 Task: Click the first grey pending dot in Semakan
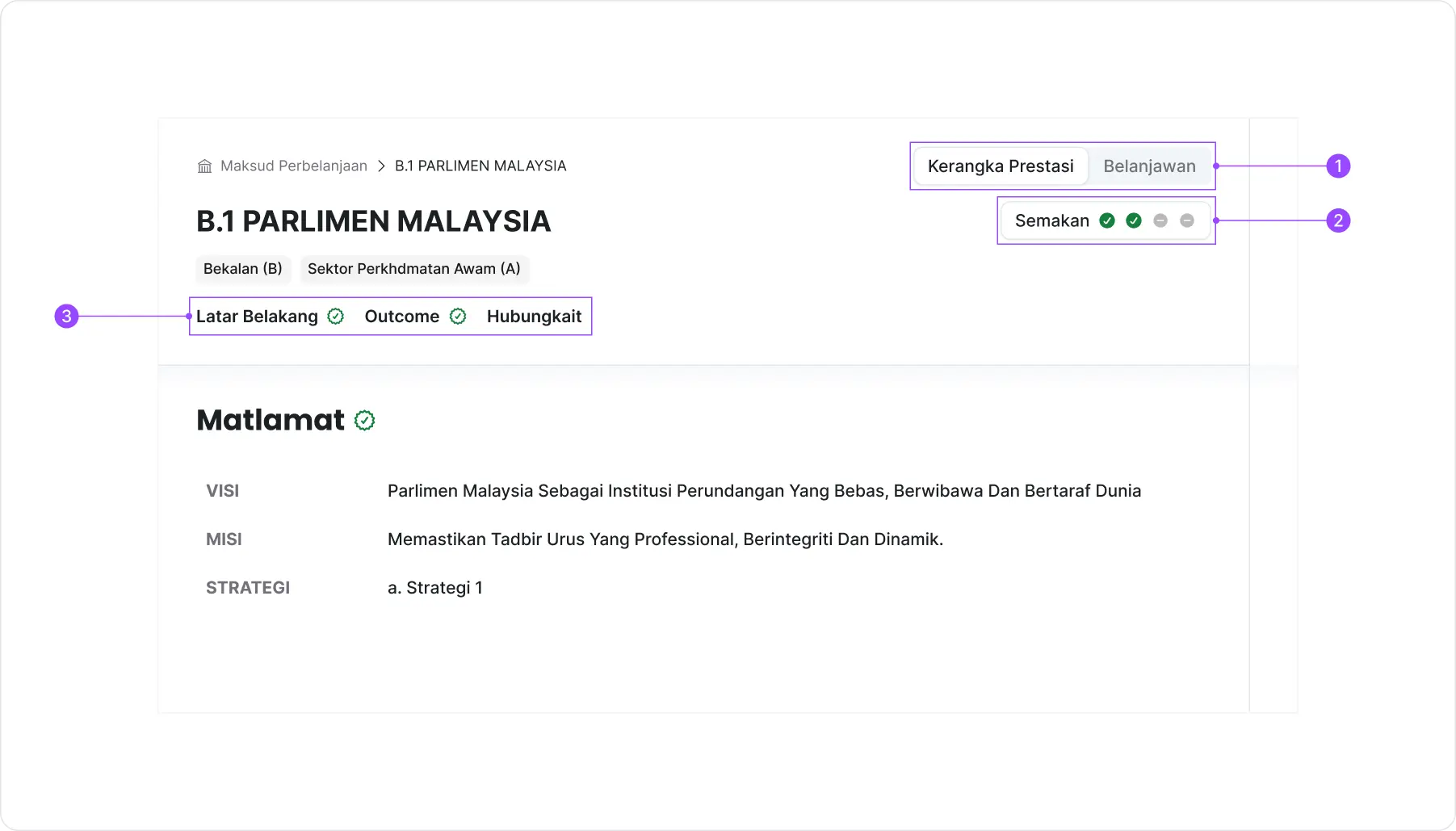click(1160, 220)
